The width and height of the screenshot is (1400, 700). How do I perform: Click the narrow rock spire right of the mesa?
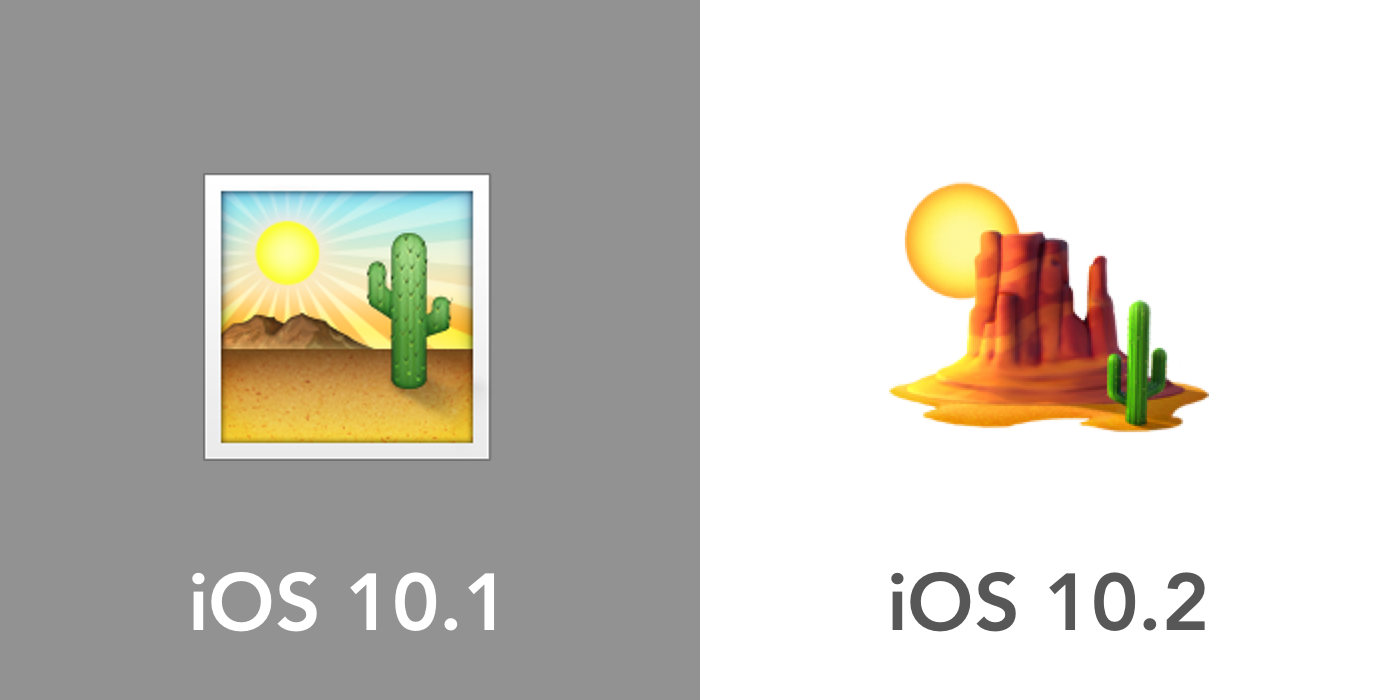point(1099,300)
